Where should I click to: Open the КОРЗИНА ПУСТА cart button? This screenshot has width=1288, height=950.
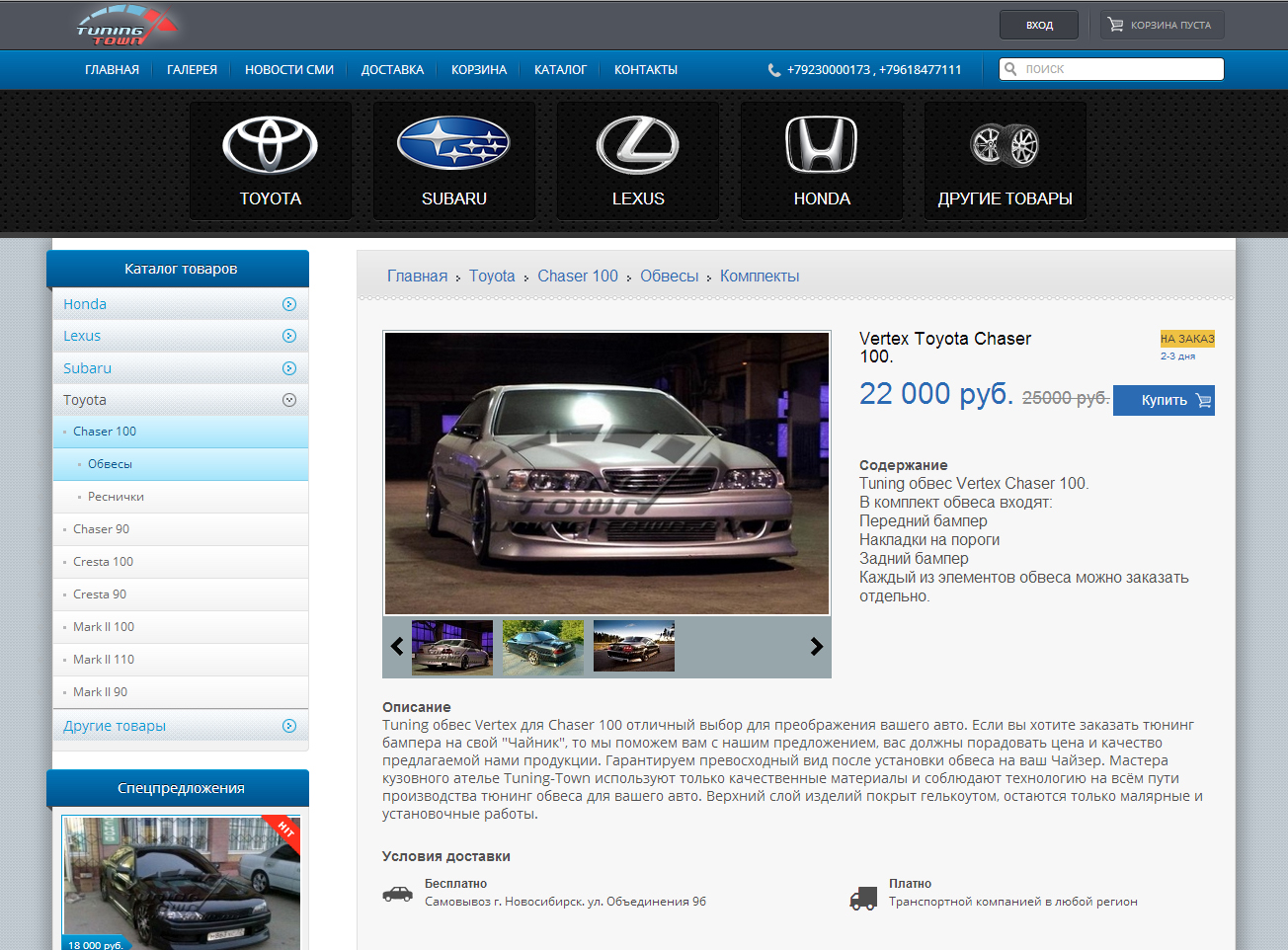click(1162, 25)
